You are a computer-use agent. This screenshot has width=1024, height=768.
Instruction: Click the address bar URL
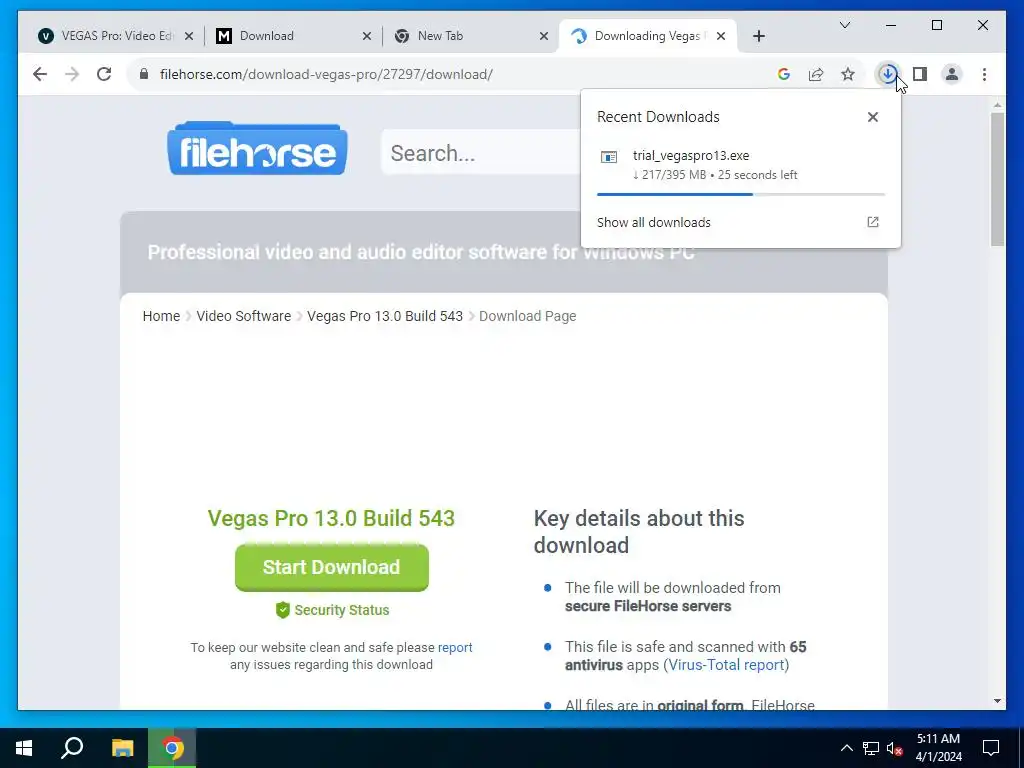[326, 74]
